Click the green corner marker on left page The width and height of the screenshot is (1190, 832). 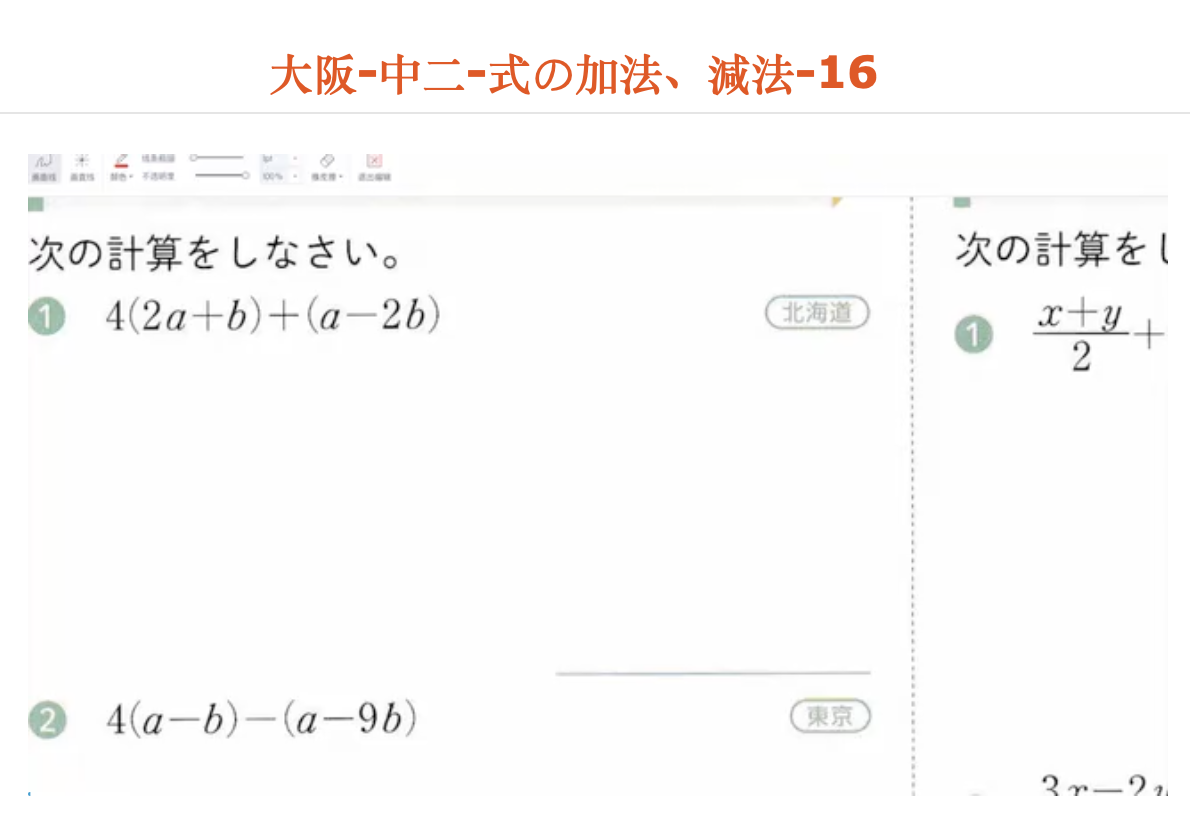click(x=34, y=202)
